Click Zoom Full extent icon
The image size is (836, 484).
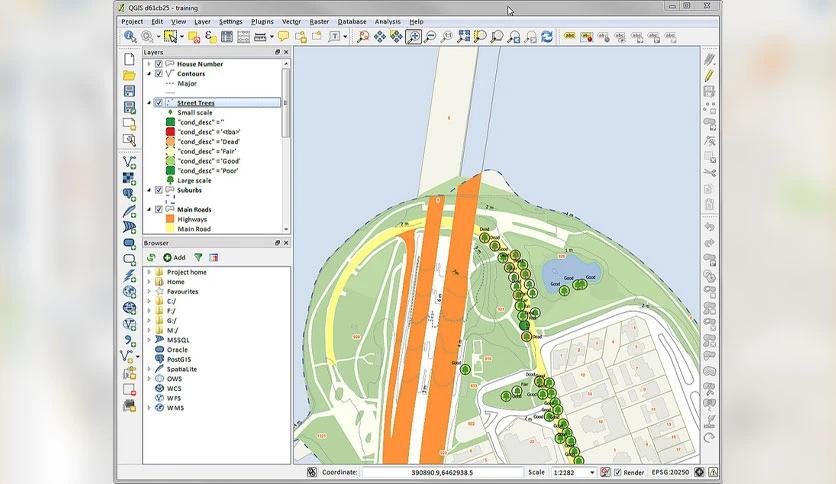click(x=464, y=36)
